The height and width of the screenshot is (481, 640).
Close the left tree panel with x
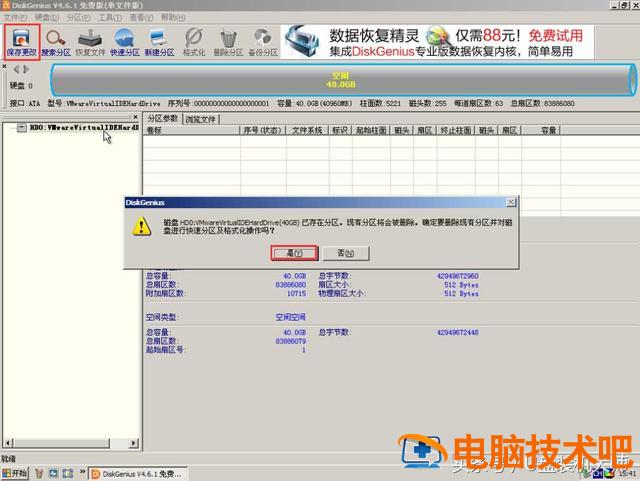[136, 117]
